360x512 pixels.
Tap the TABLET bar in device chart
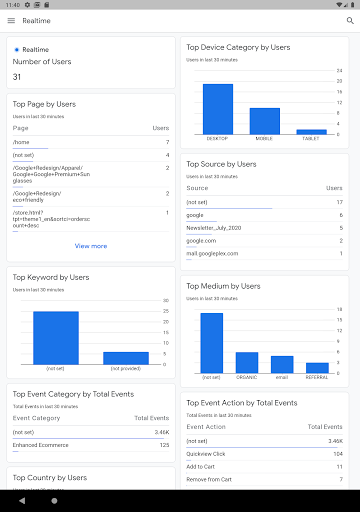click(x=311, y=132)
